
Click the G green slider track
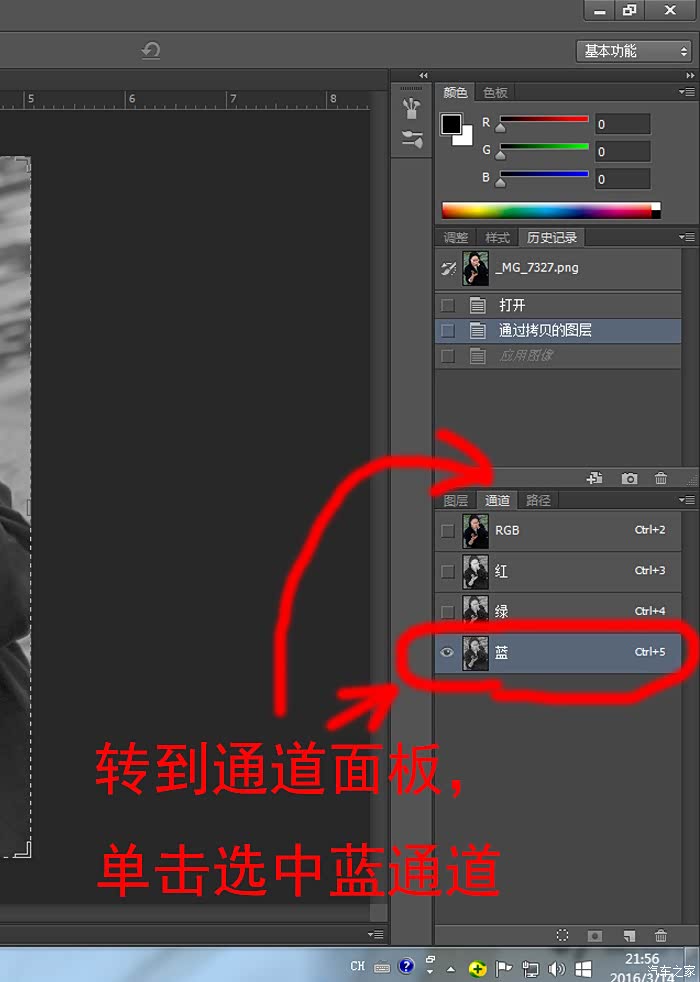tap(544, 146)
